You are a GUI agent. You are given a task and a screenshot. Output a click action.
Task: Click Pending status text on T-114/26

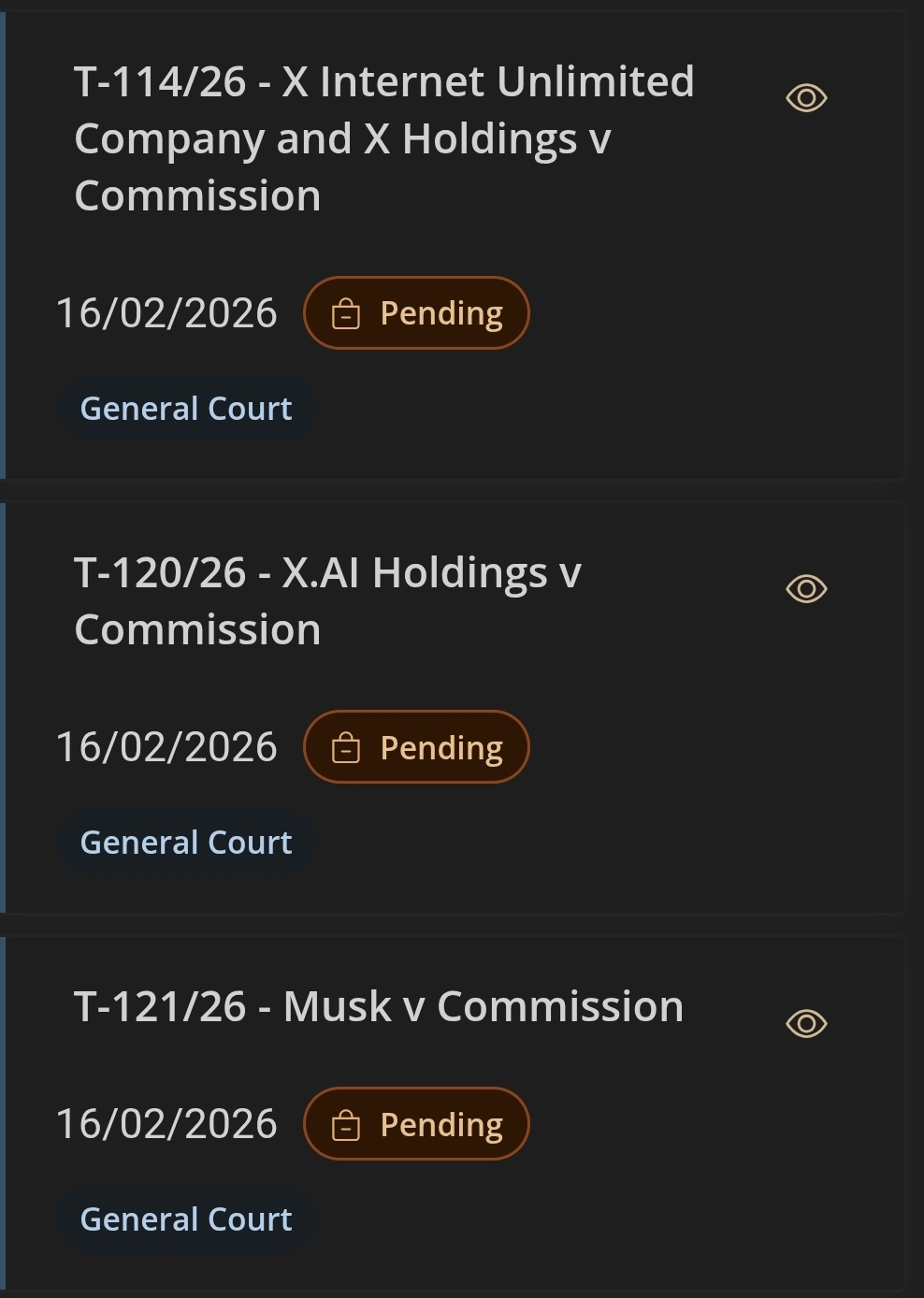(x=441, y=314)
